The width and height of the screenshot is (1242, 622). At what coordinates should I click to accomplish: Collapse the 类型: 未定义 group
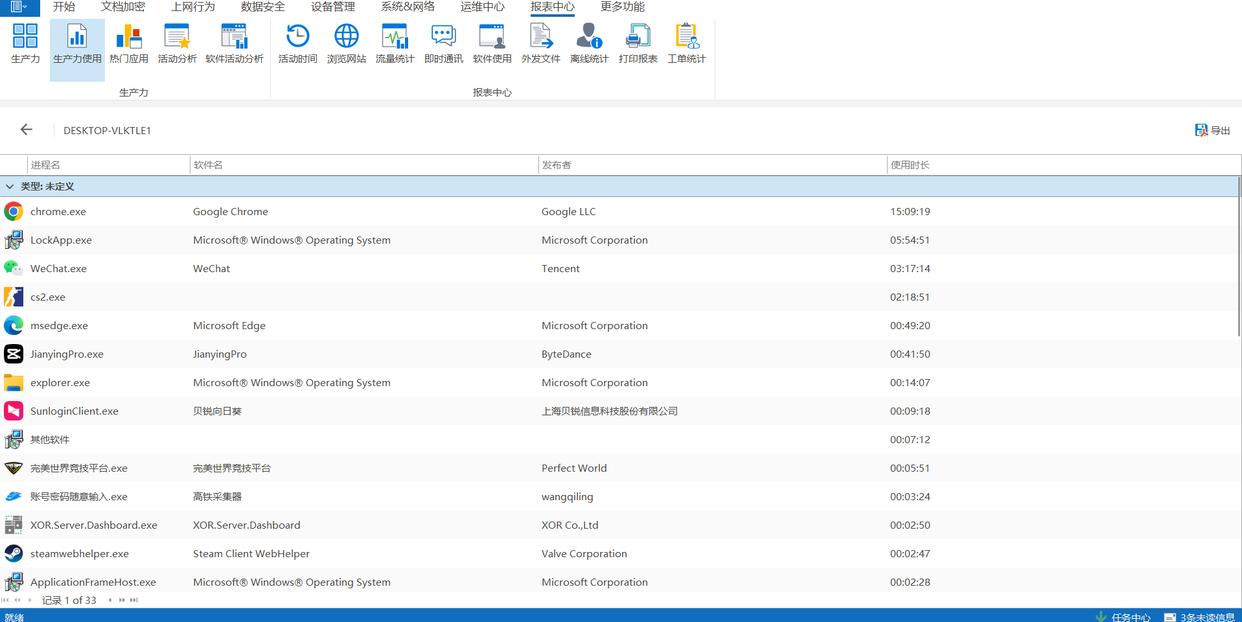click(x=10, y=187)
